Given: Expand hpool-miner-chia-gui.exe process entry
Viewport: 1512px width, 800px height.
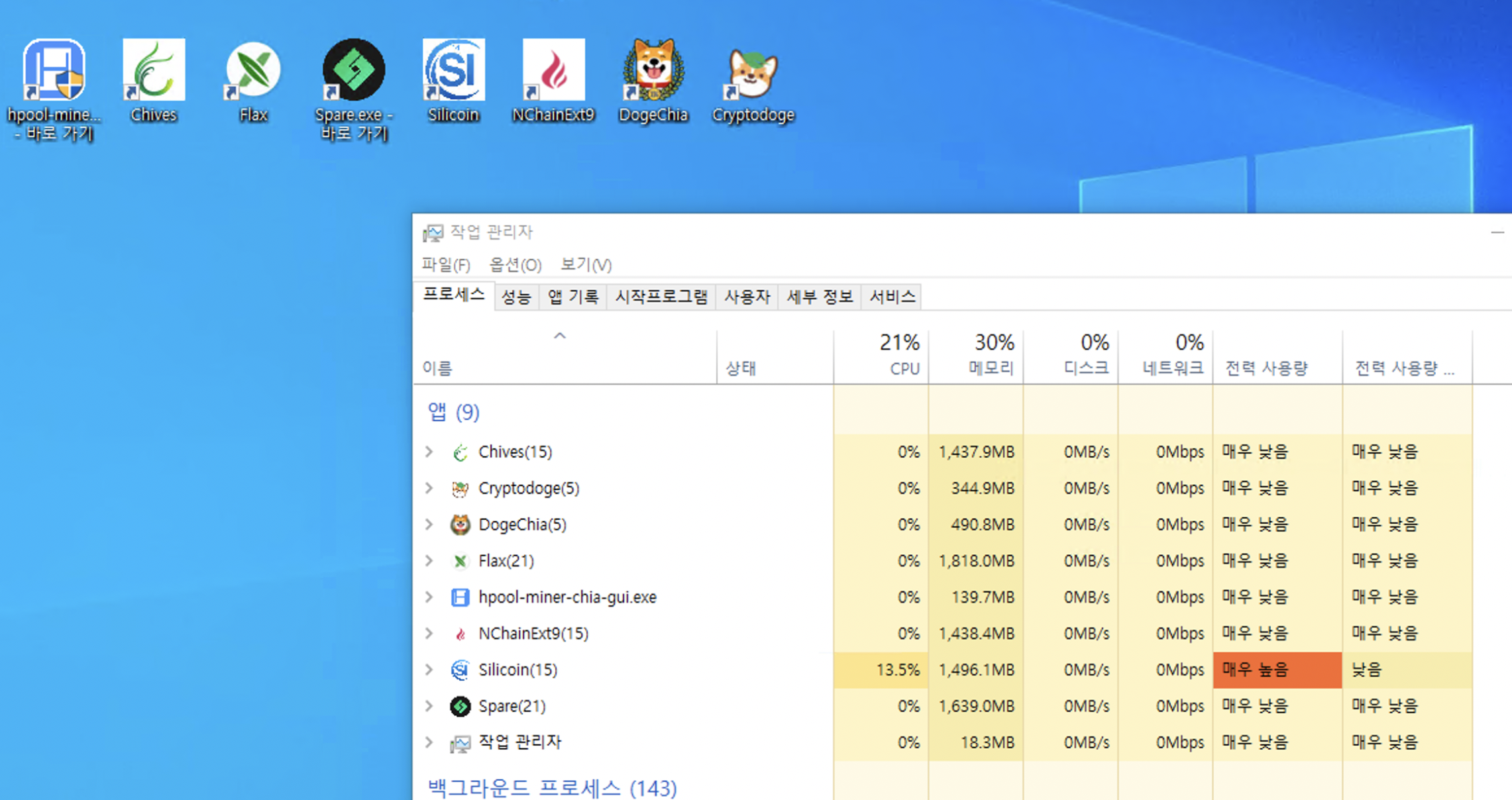Looking at the screenshot, I should pos(429,597).
